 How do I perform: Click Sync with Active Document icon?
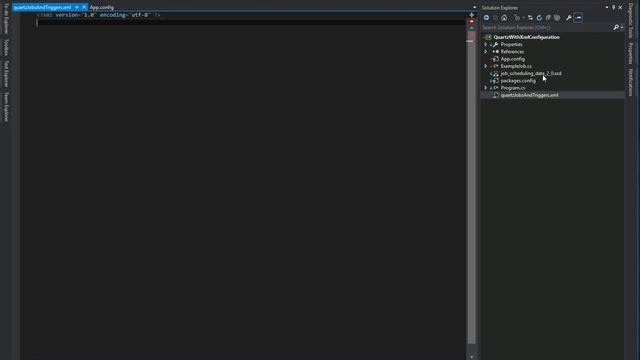[x=530, y=18]
